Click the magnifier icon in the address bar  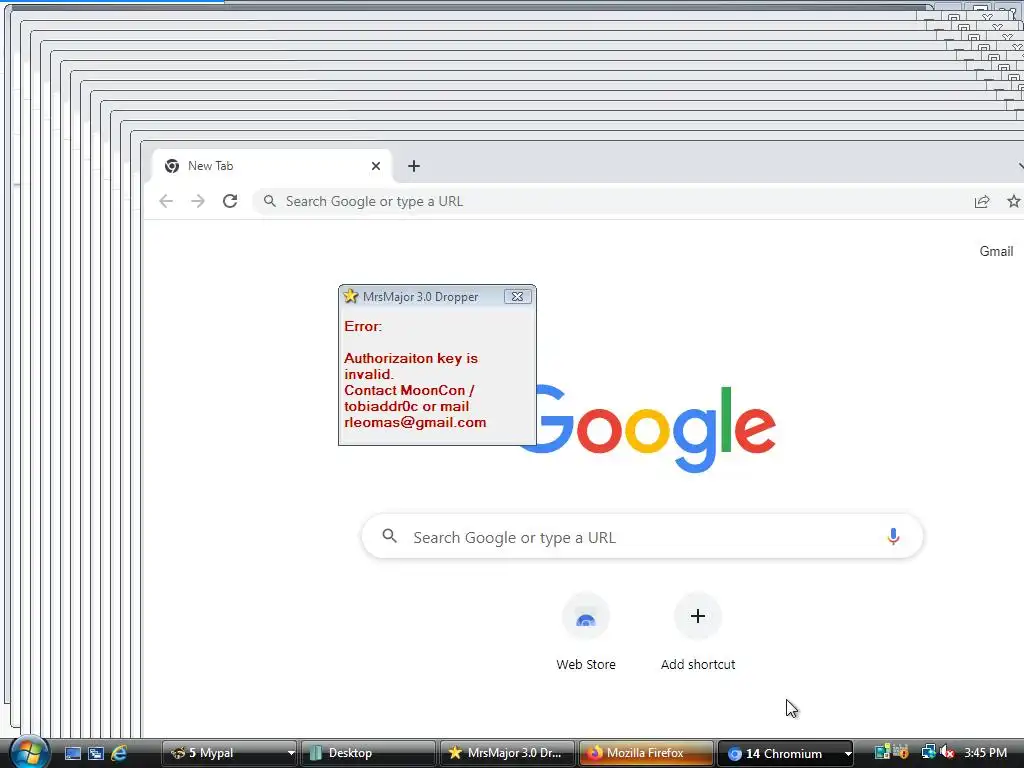(x=270, y=201)
